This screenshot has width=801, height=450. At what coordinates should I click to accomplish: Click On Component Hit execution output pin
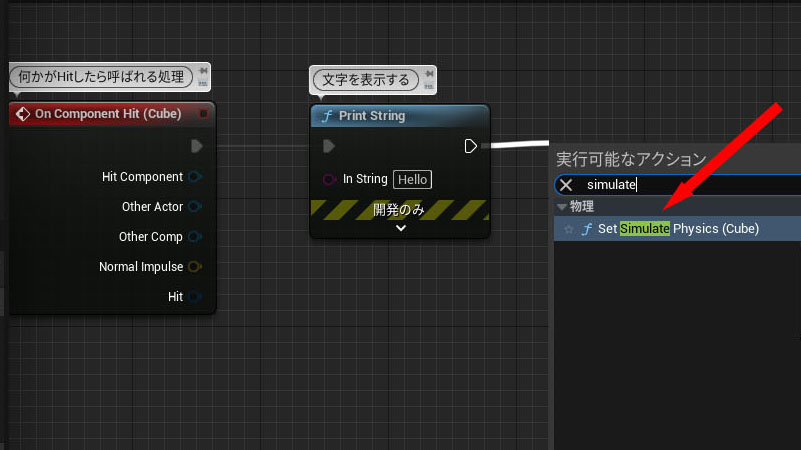pyautogui.click(x=196, y=146)
